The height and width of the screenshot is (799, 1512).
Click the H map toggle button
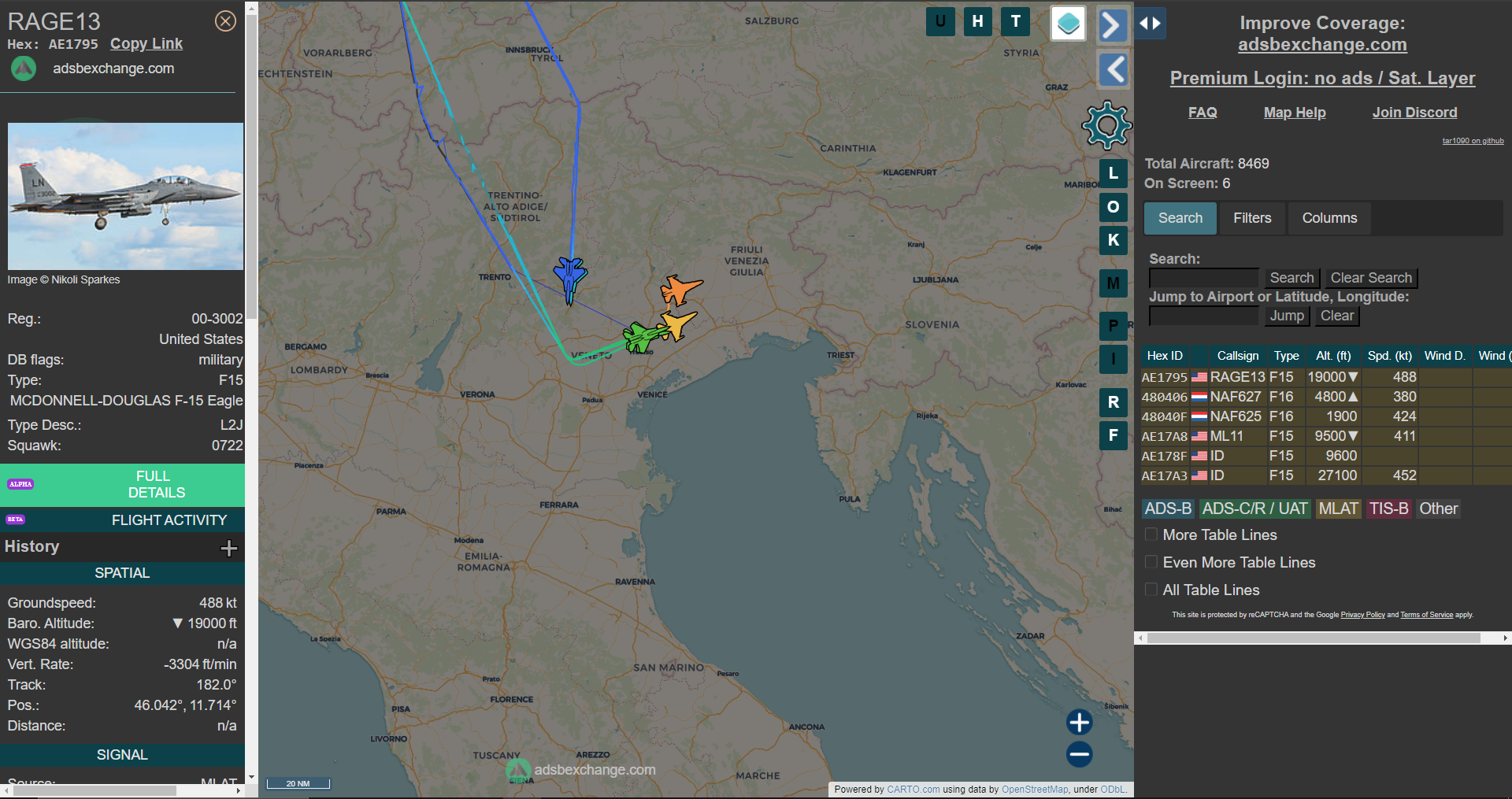pos(977,21)
